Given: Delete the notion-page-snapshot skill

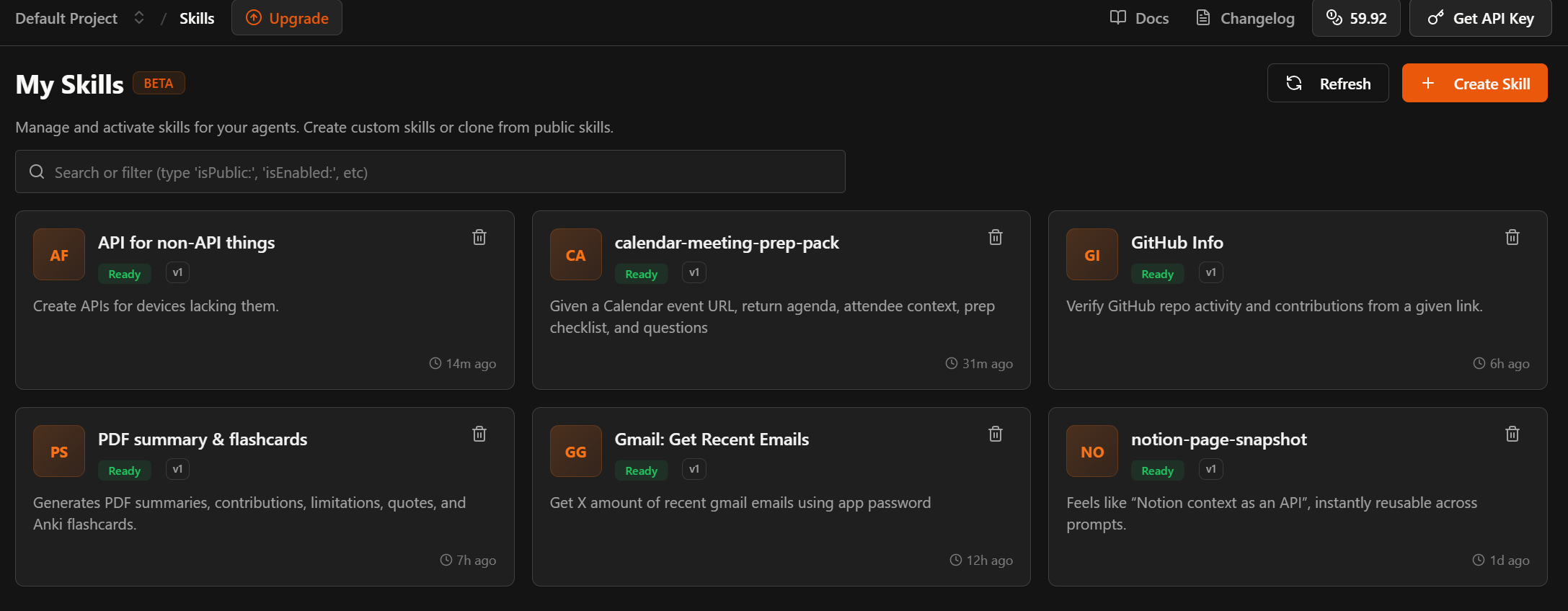Looking at the screenshot, I should (1512, 434).
